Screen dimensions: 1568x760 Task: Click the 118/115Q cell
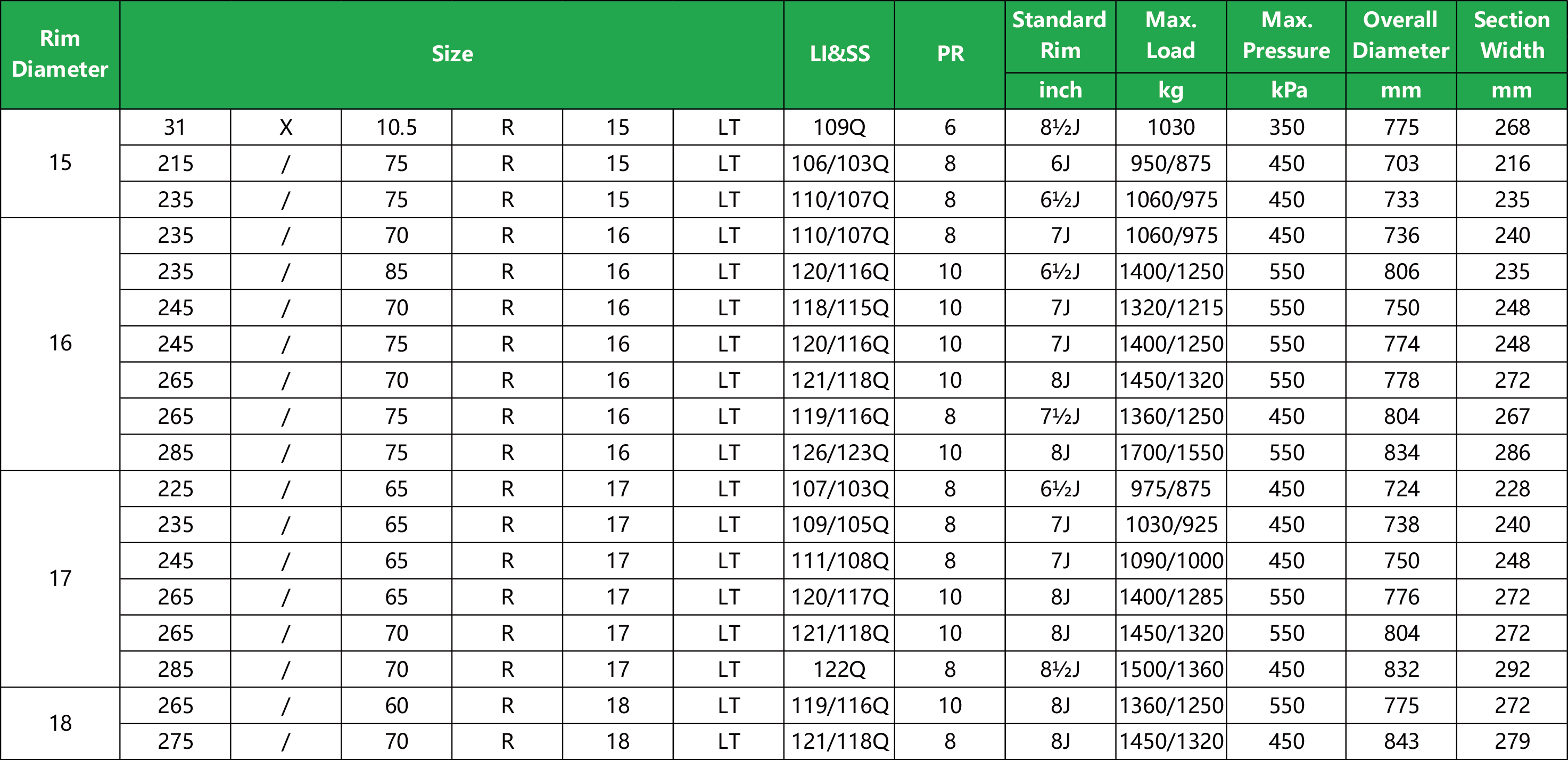839,307
